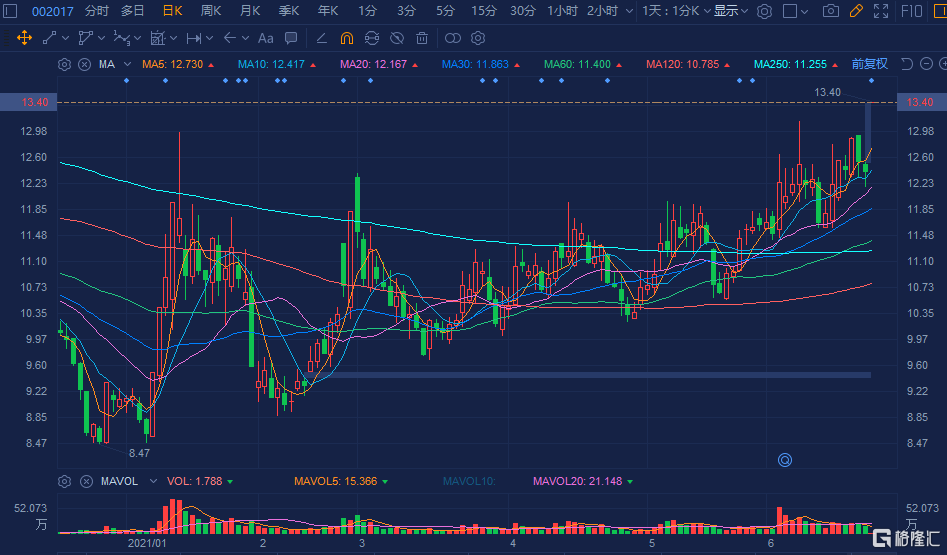Hide all drawings with crossed-eye icon

[397, 39]
